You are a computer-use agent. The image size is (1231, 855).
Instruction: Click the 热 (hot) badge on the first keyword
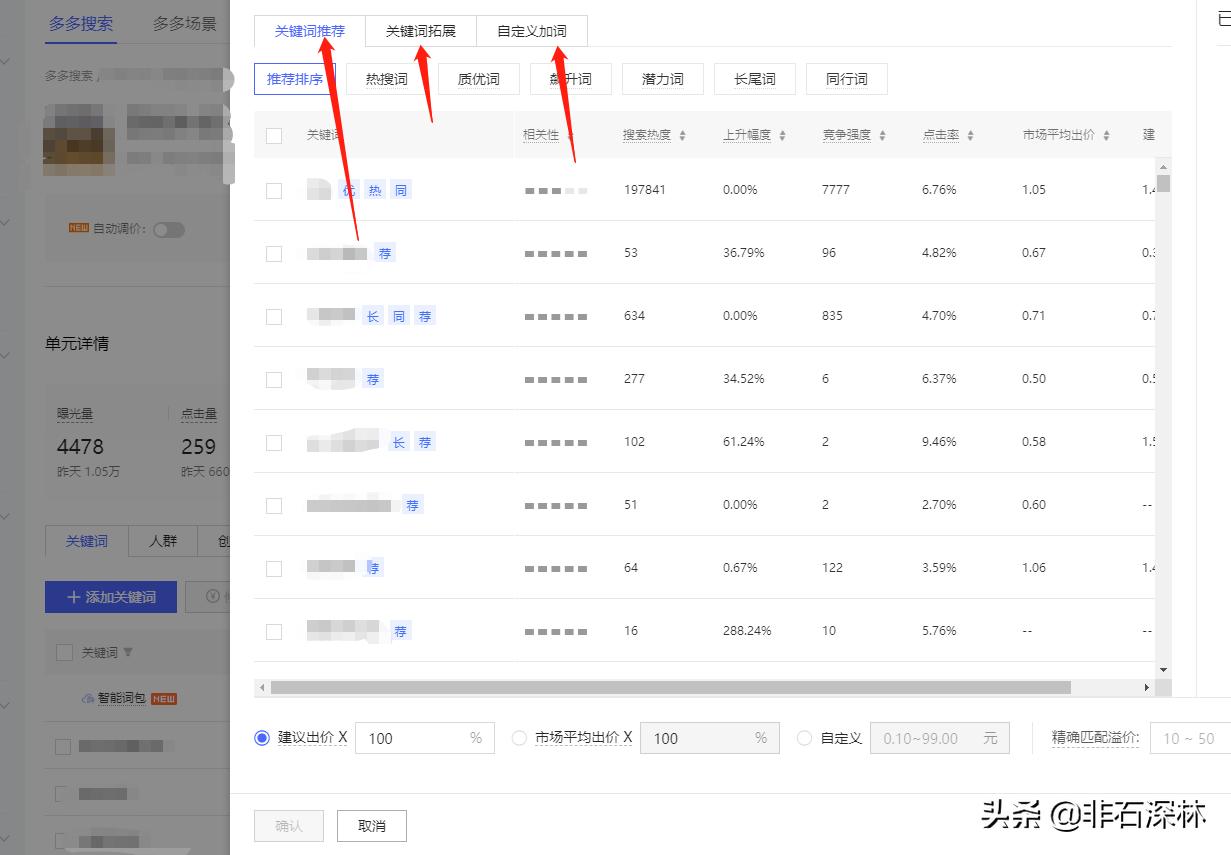373,189
